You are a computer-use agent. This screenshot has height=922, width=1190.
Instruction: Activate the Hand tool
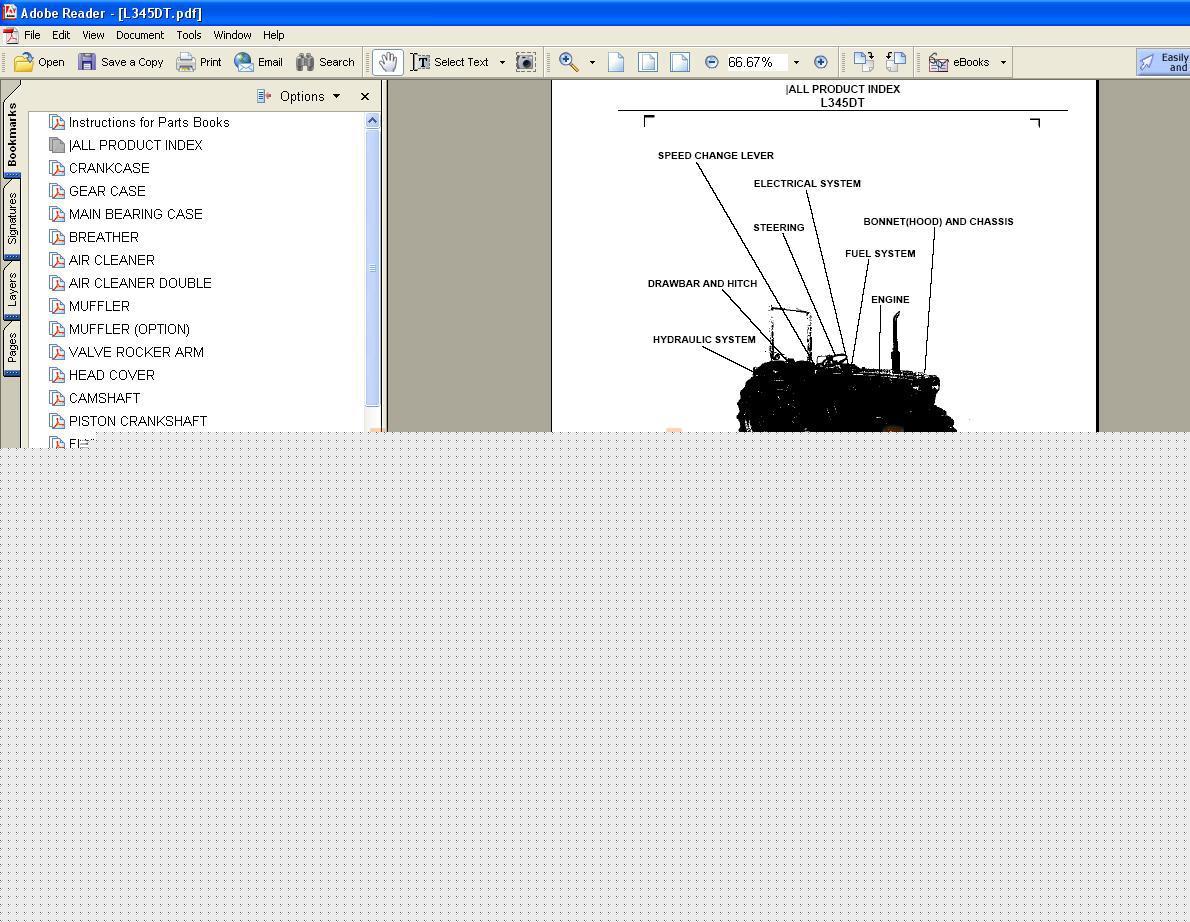[388, 62]
